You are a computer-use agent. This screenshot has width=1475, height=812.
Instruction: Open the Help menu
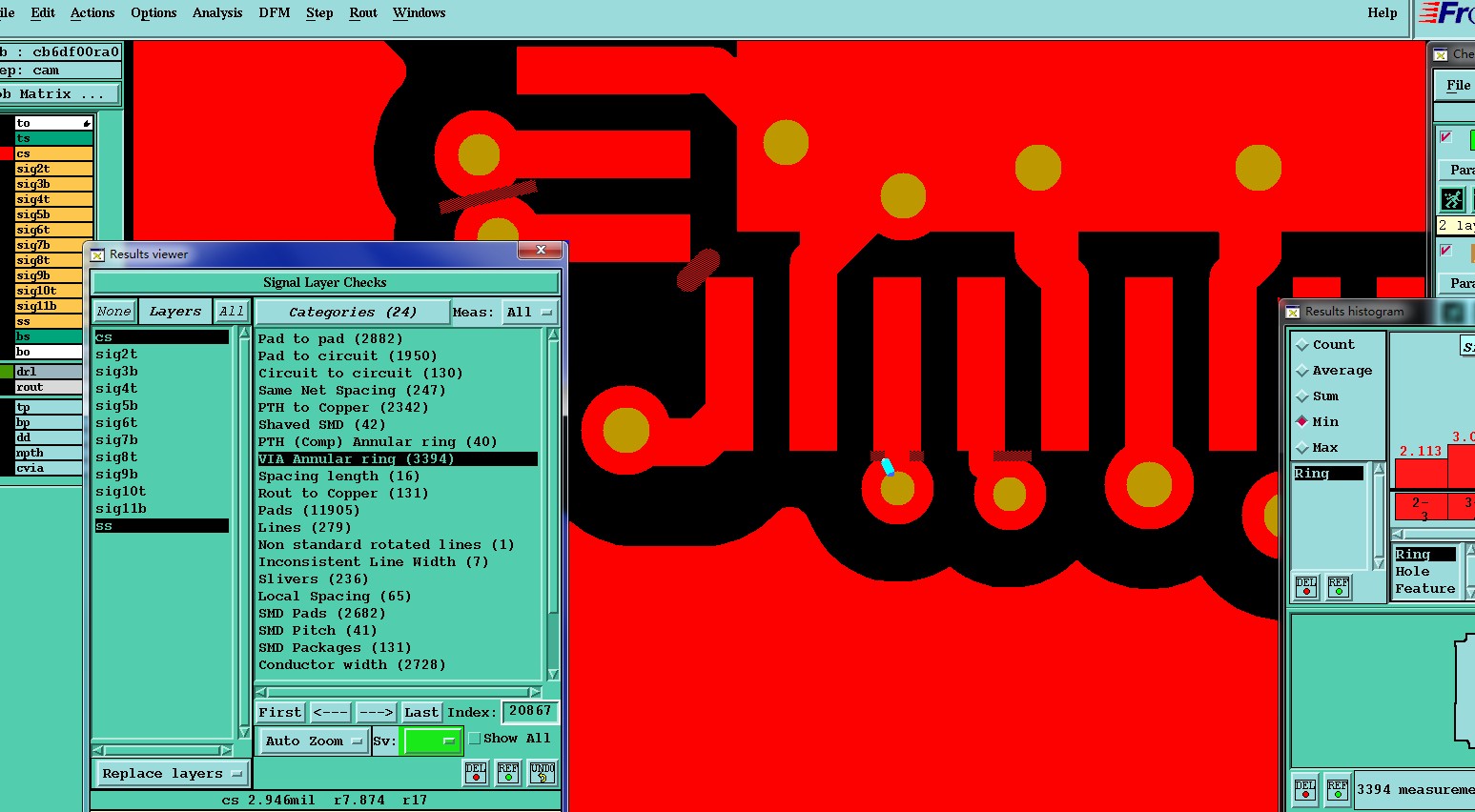(1383, 12)
